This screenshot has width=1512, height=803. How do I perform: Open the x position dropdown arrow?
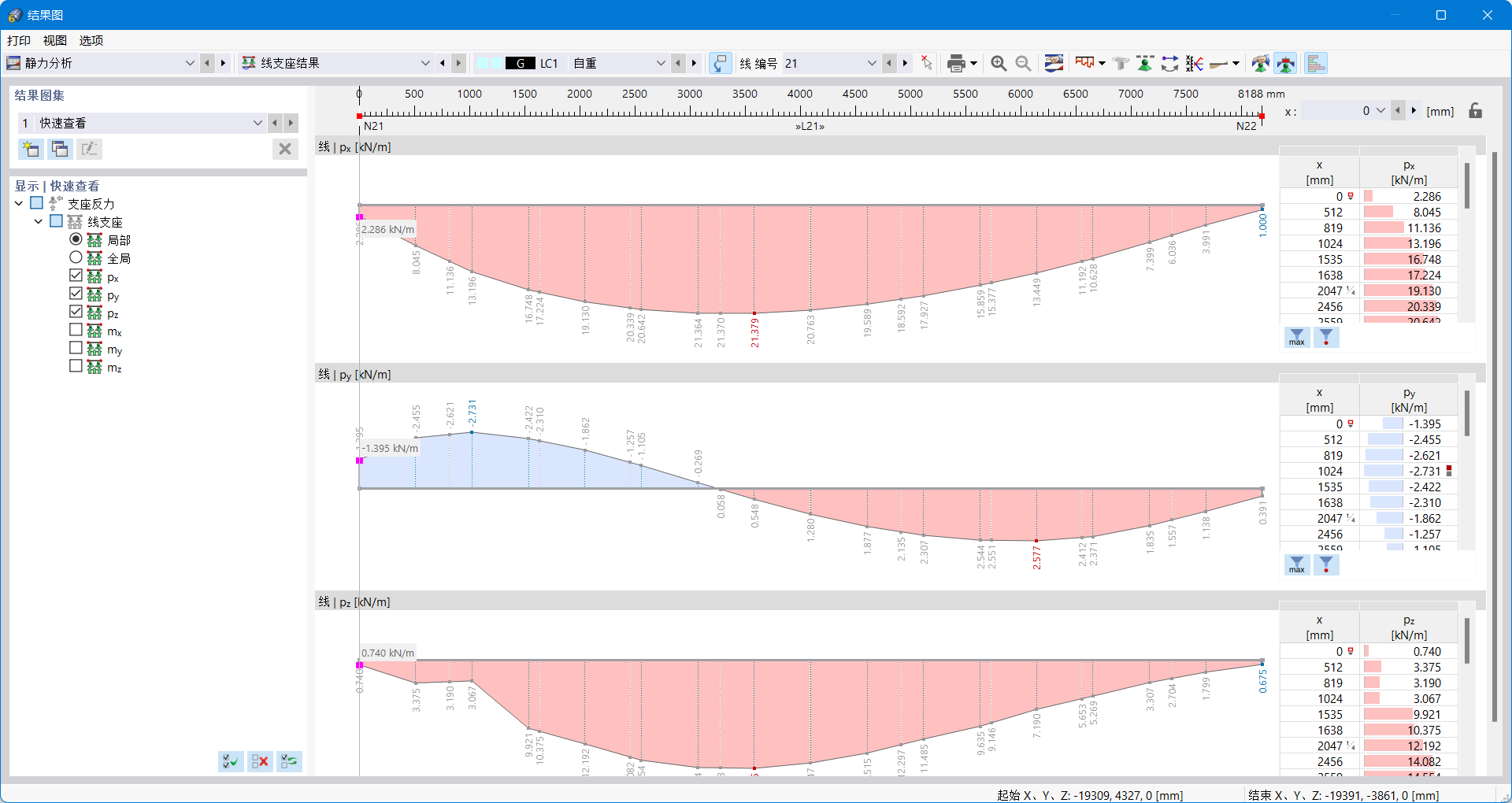[1380, 111]
